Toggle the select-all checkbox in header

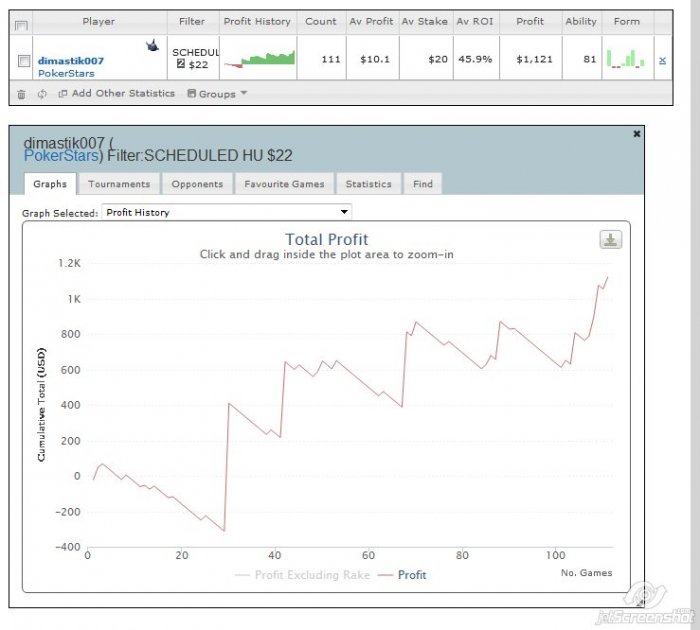pyautogui.click(x=21, y=25)
